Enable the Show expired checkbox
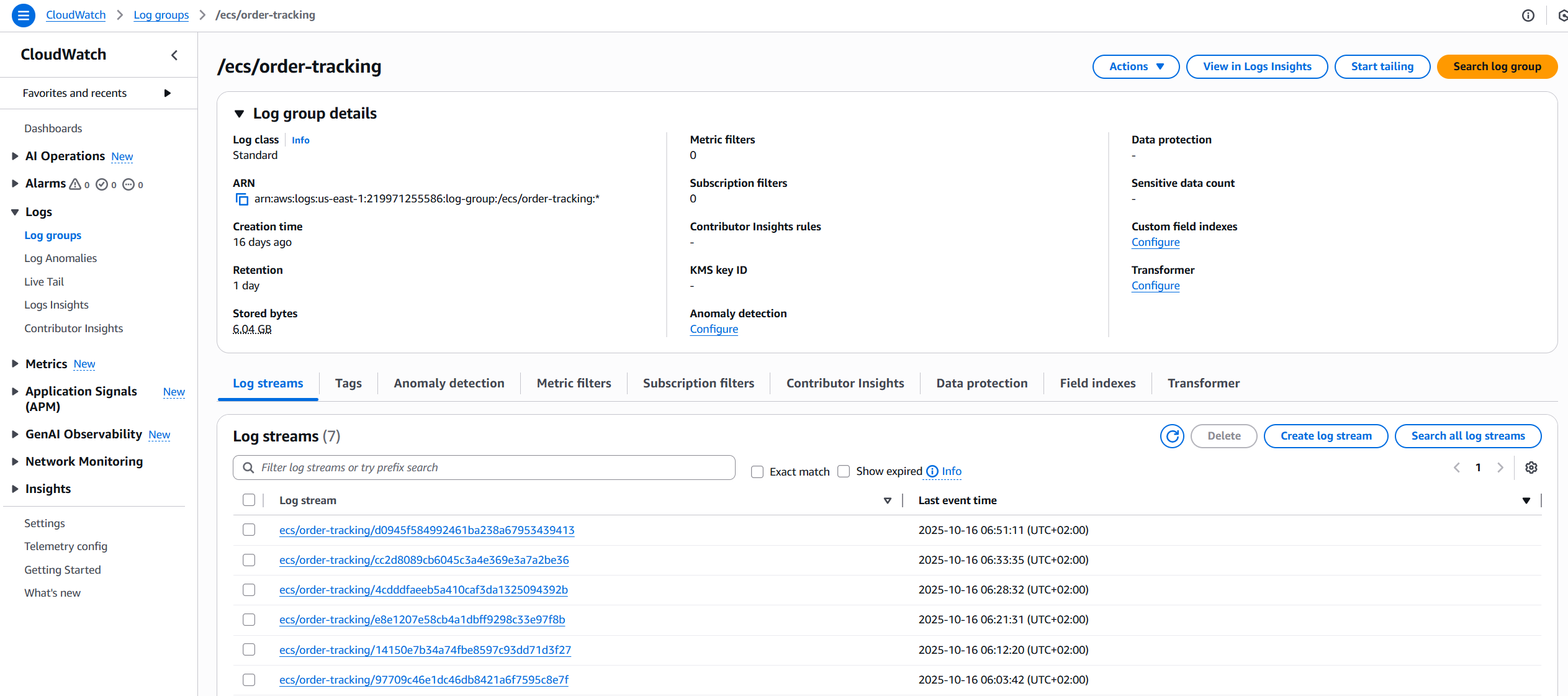Viewport: 1568px width, 696px height. coord(844,471)
